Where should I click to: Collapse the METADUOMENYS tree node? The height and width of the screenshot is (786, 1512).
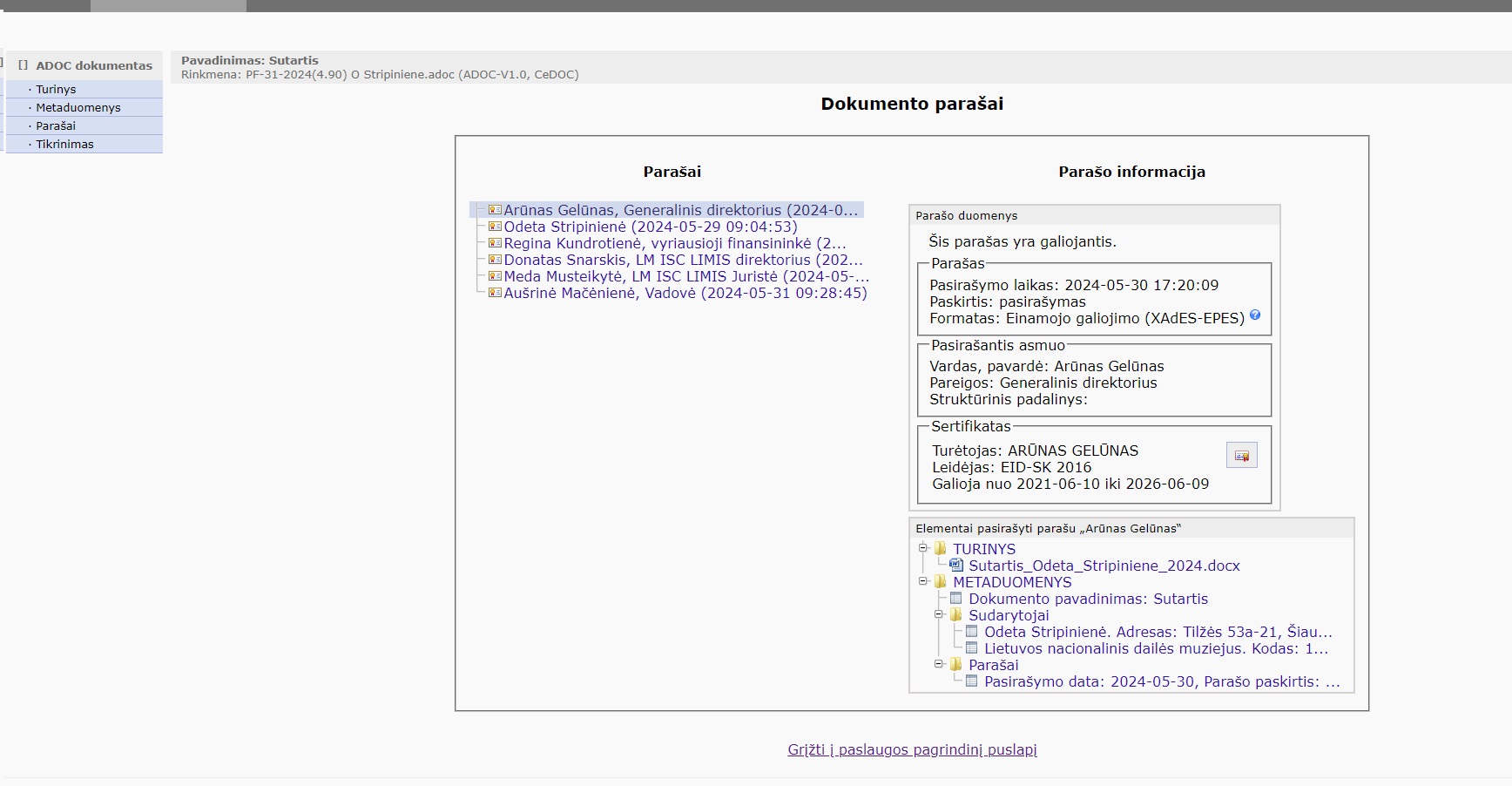(x=923, y=581)
